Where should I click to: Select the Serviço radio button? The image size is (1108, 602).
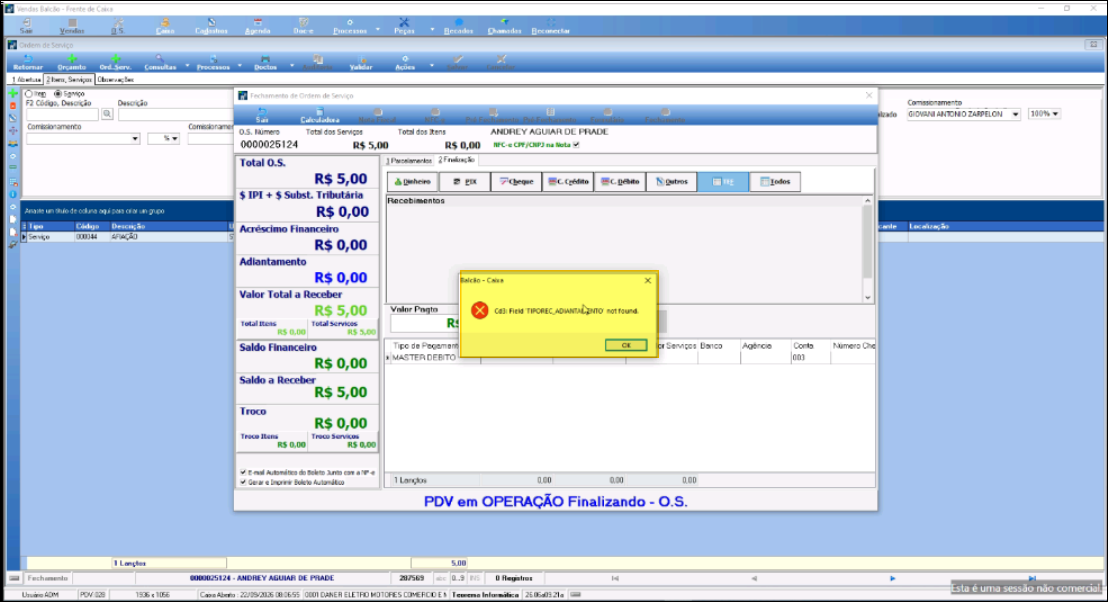coord(58,93)
